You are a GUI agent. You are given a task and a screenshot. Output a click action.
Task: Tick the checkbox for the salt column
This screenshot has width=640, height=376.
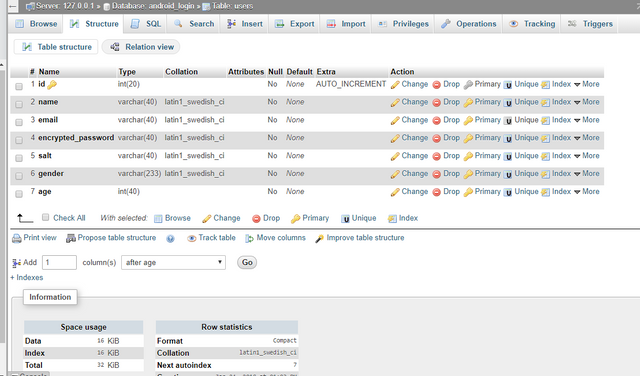coord(19,158)
